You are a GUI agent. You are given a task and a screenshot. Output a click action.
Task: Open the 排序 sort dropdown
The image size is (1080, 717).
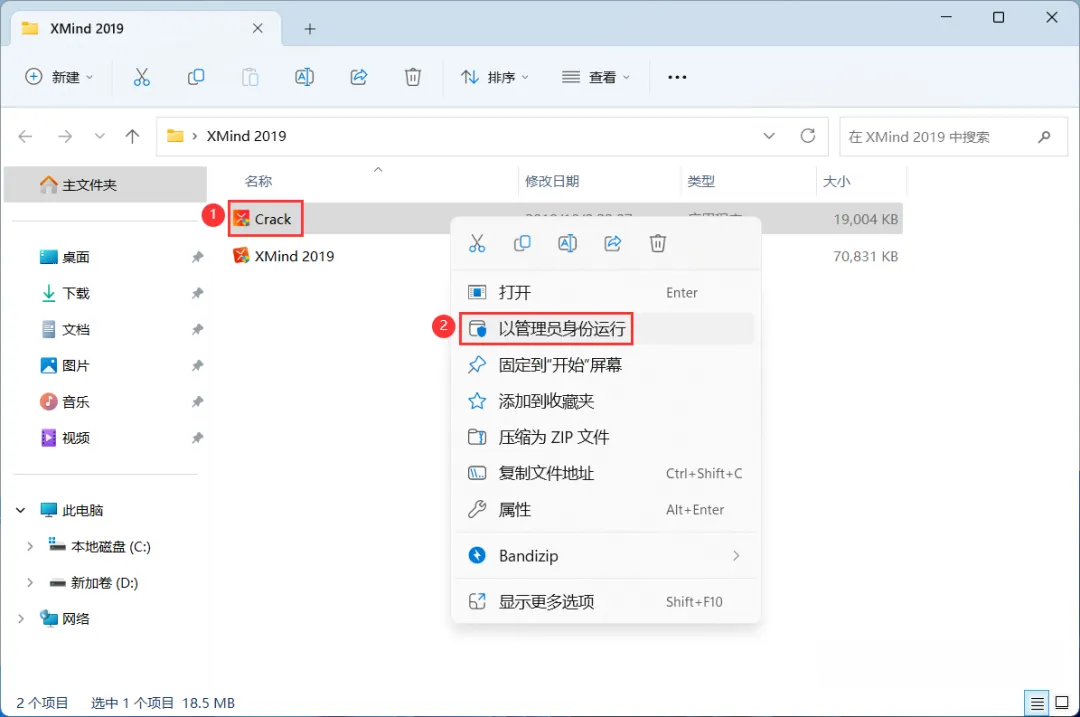[495, 77]
